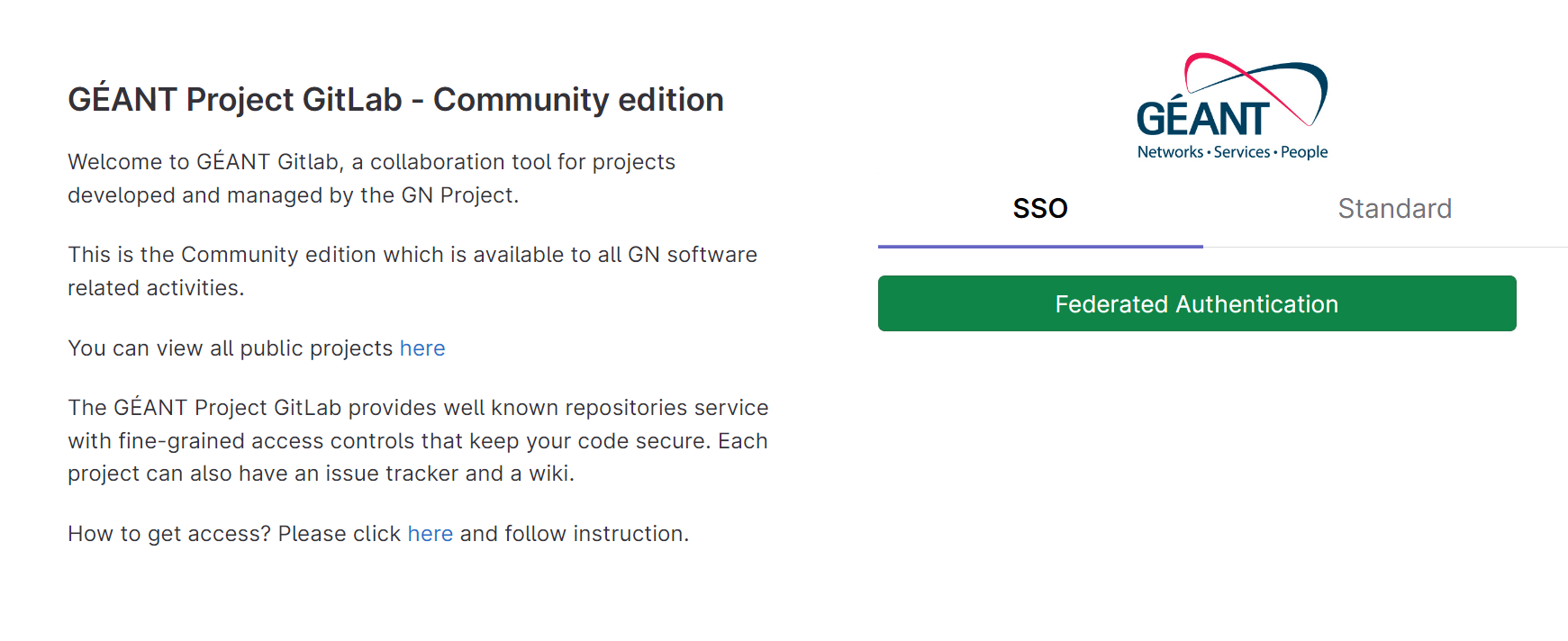This screenshot has height=641, width=1568.
Task: Open the Standard sign-in tab
Action: (1394, 209)
